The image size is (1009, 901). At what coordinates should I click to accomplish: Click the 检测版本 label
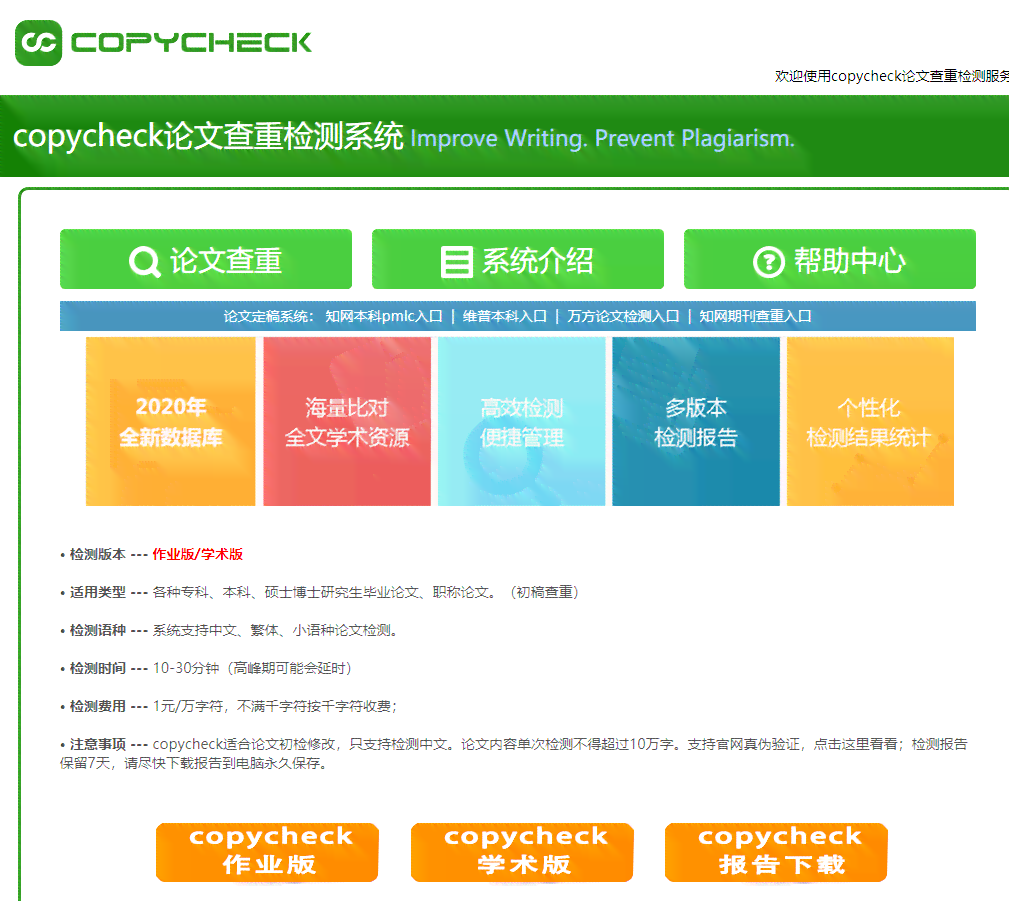[x=98, y=554]
